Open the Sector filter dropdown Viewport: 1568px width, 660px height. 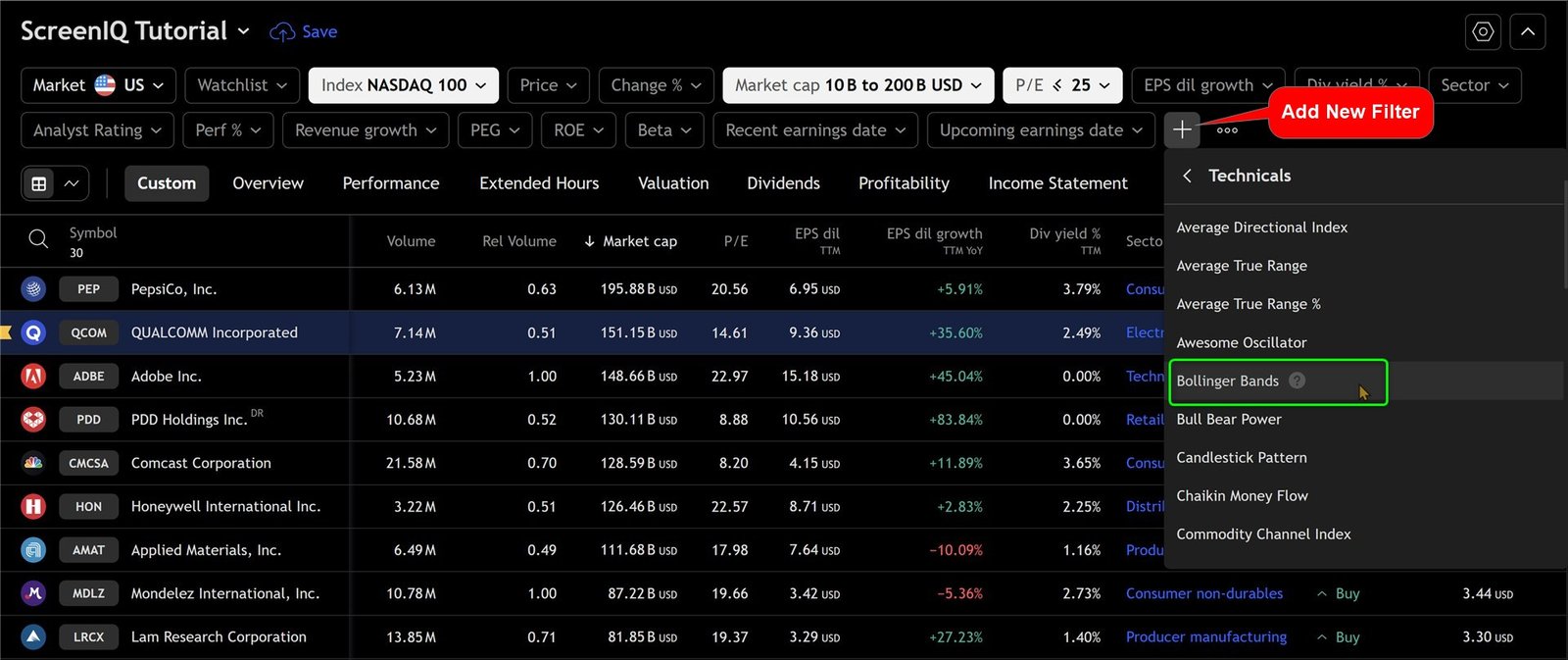pos(1475,85)
